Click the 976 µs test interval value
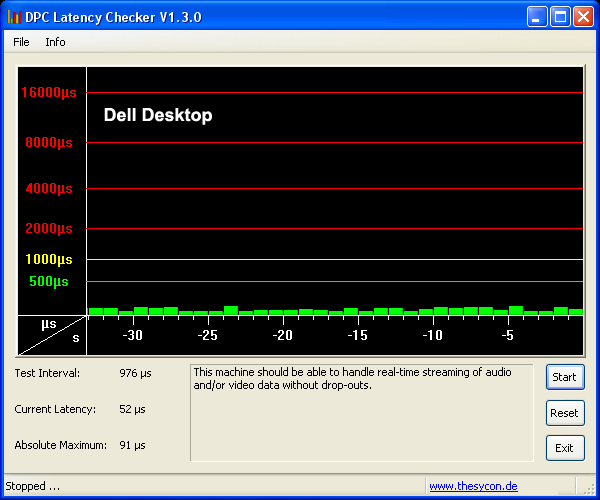Viewport: 600px width, 500px height. tap(135, 373)
